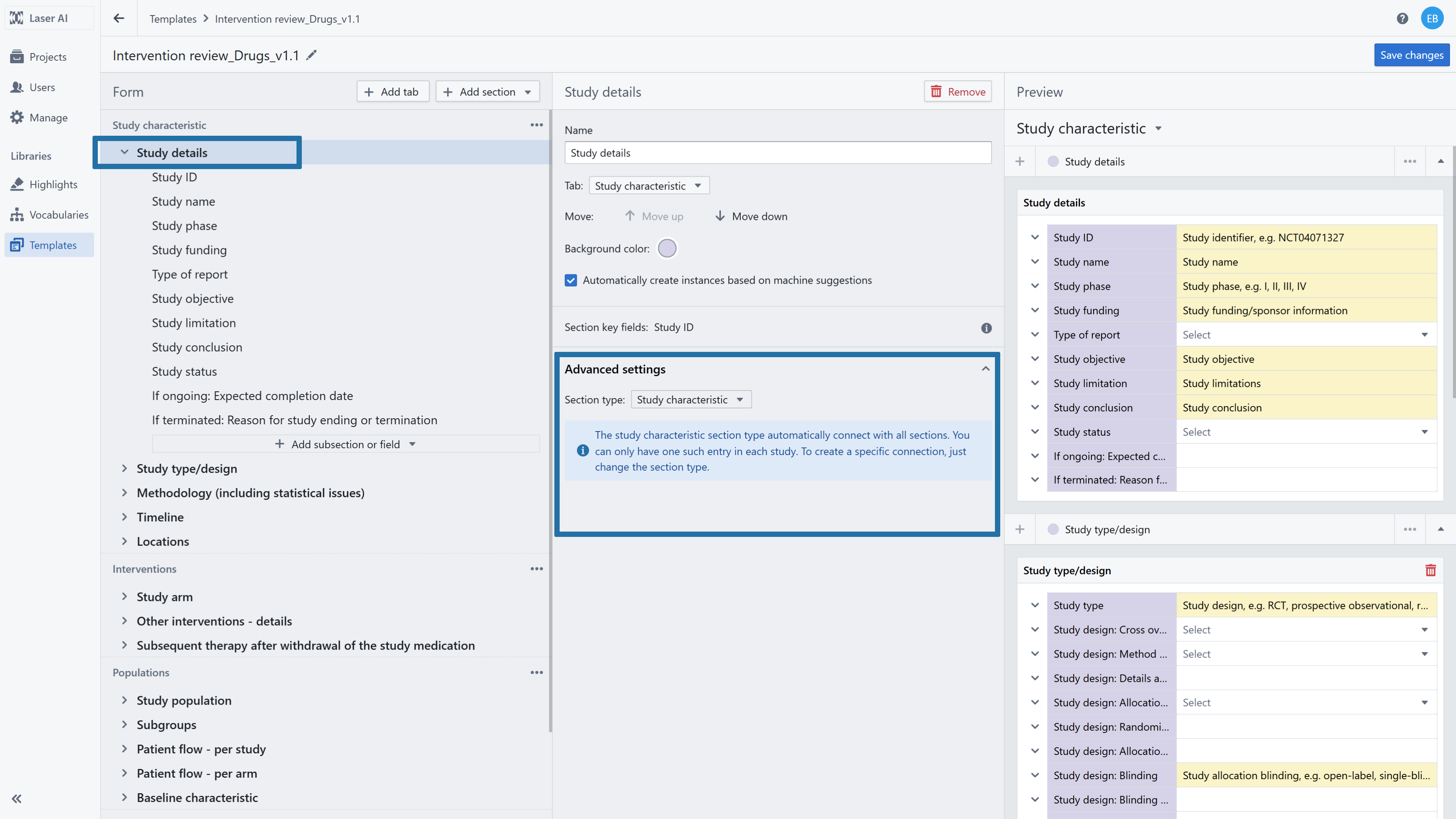
Task: Open the Section type dropdown
Action: 691,400
